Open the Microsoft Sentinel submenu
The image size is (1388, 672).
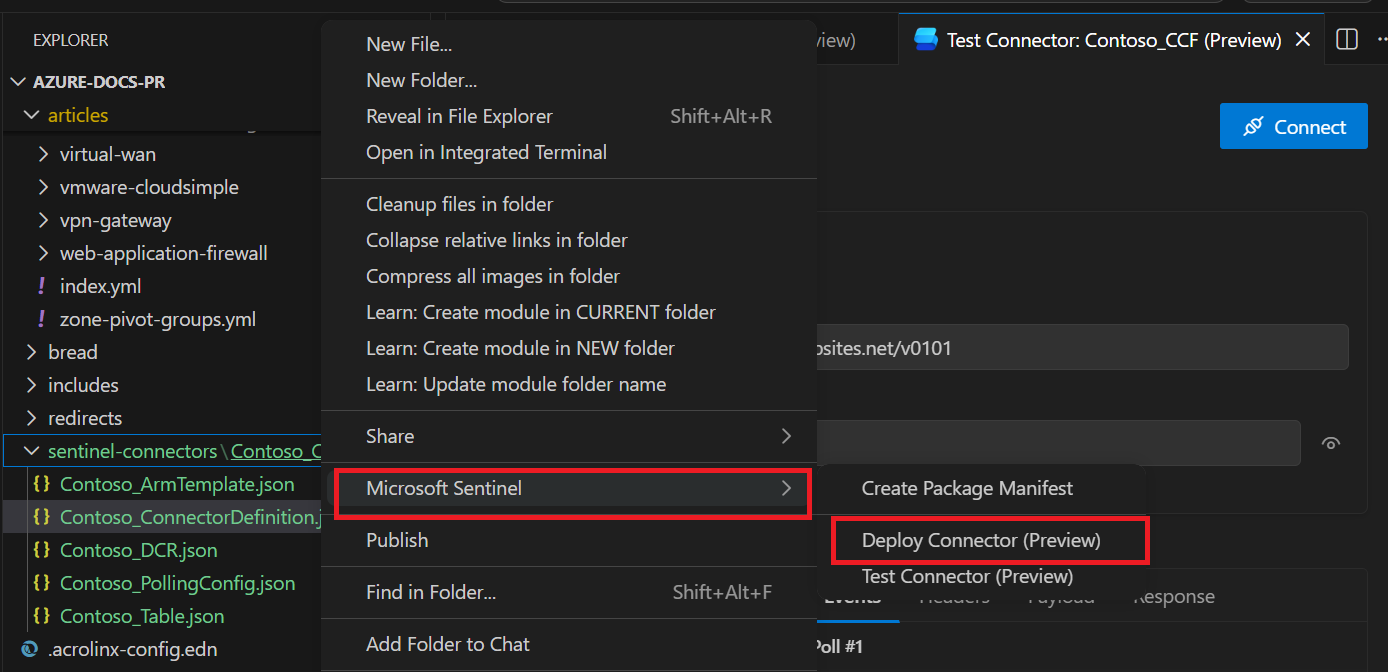click(x=569, y=488)
